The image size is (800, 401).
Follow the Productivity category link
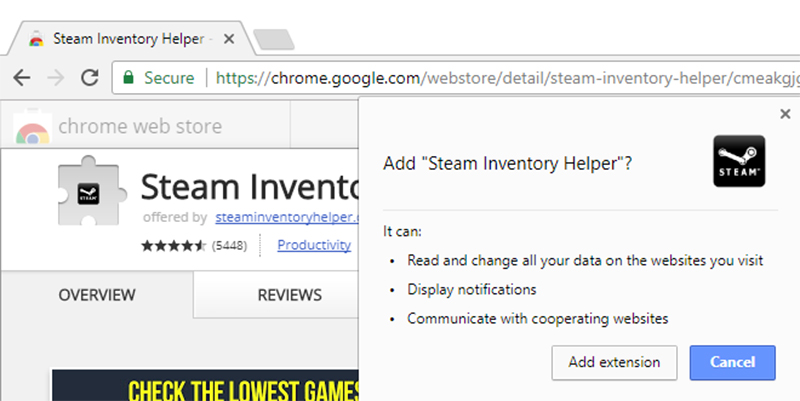[314, 244]
